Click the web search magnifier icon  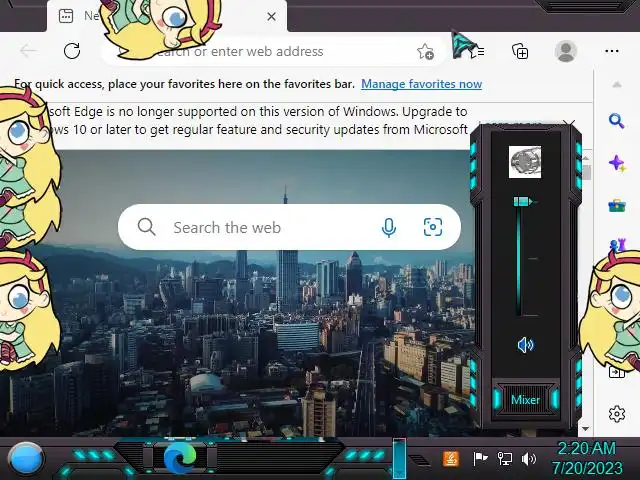pyautogui.click(x=146, y=227)
